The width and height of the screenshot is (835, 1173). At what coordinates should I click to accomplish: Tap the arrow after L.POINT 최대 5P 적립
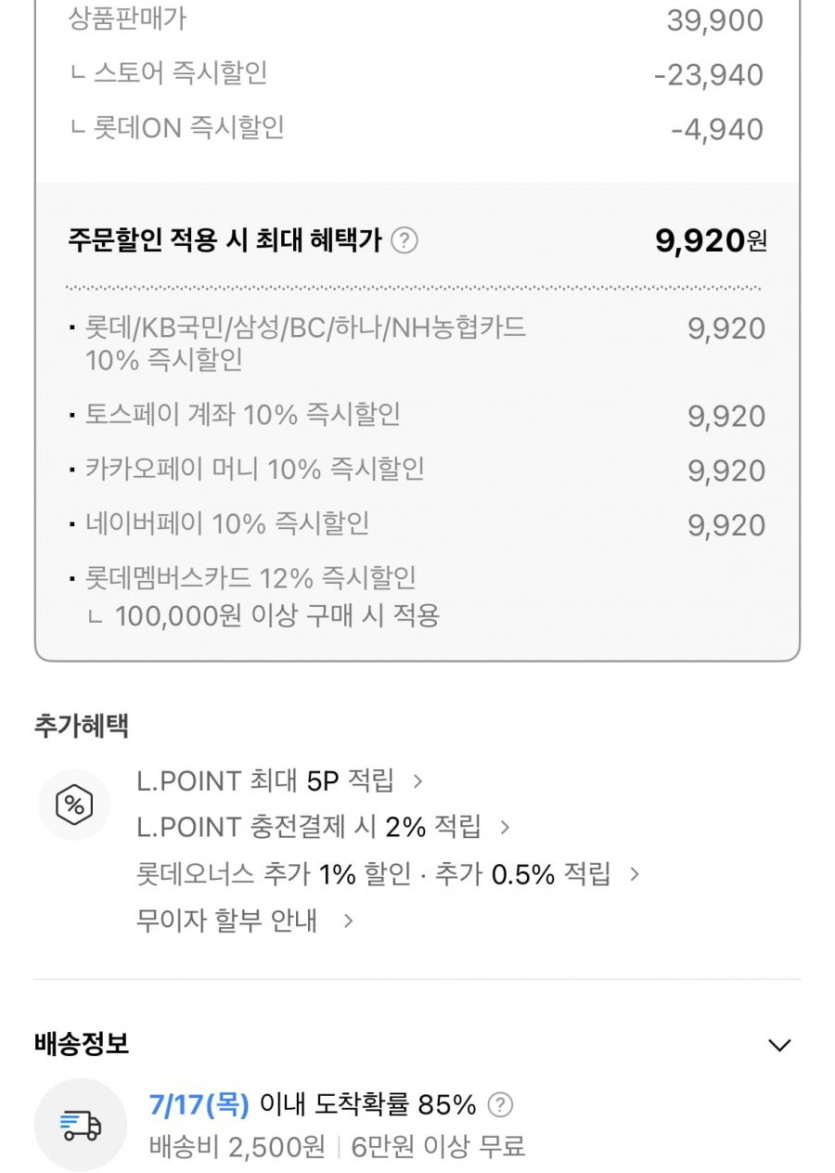(x=418, y=780)
